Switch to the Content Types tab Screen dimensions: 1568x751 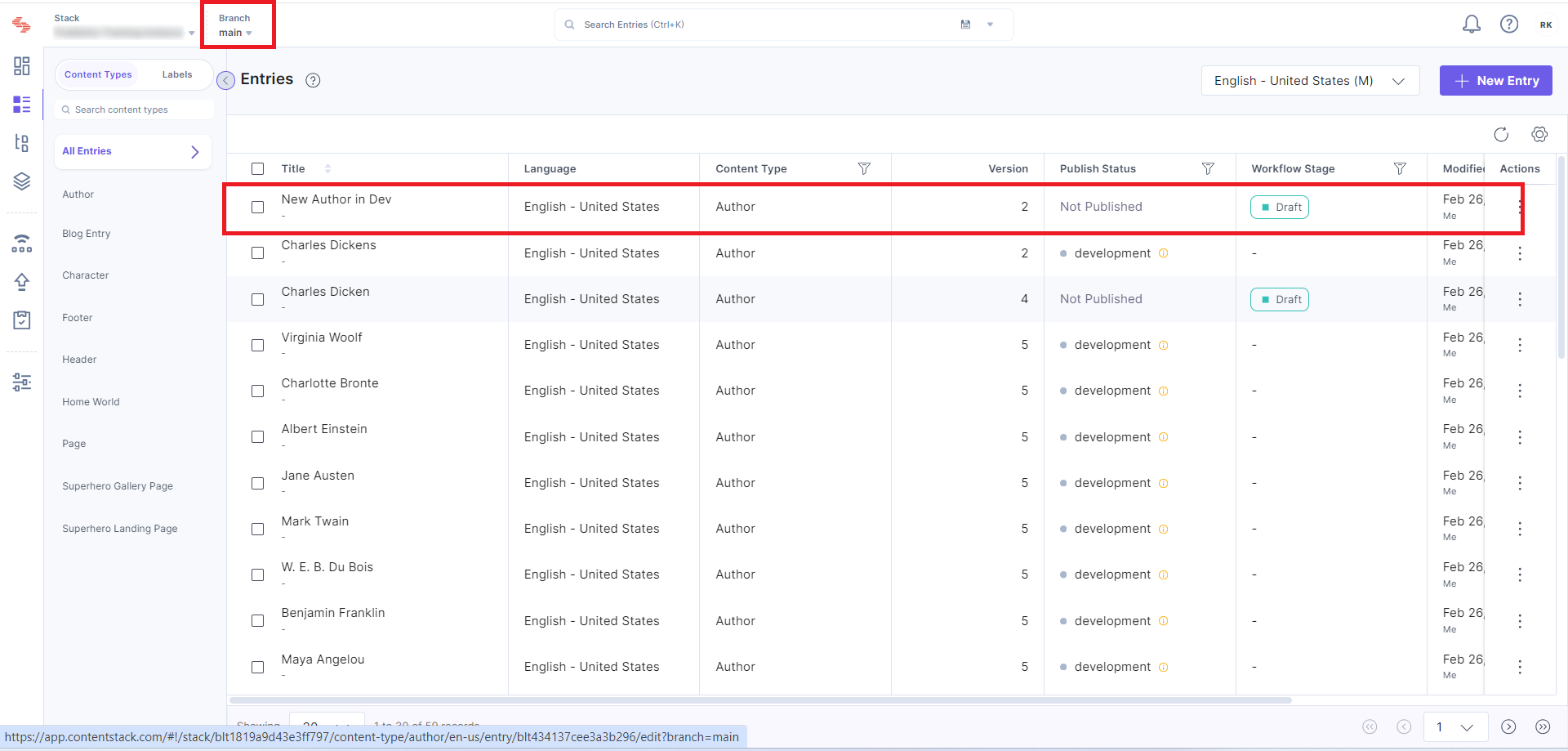[98, 74]
